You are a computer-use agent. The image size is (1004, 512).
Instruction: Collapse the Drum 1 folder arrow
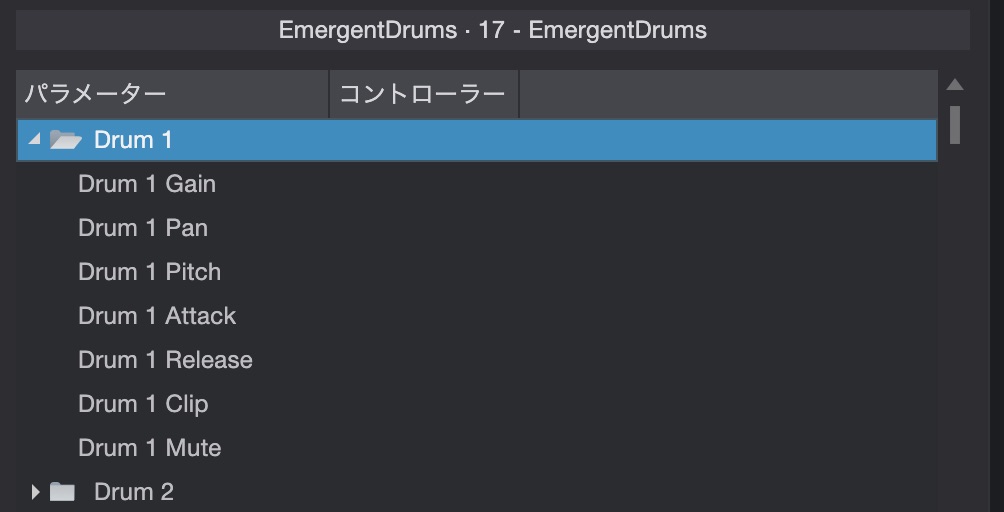point(35,140)
